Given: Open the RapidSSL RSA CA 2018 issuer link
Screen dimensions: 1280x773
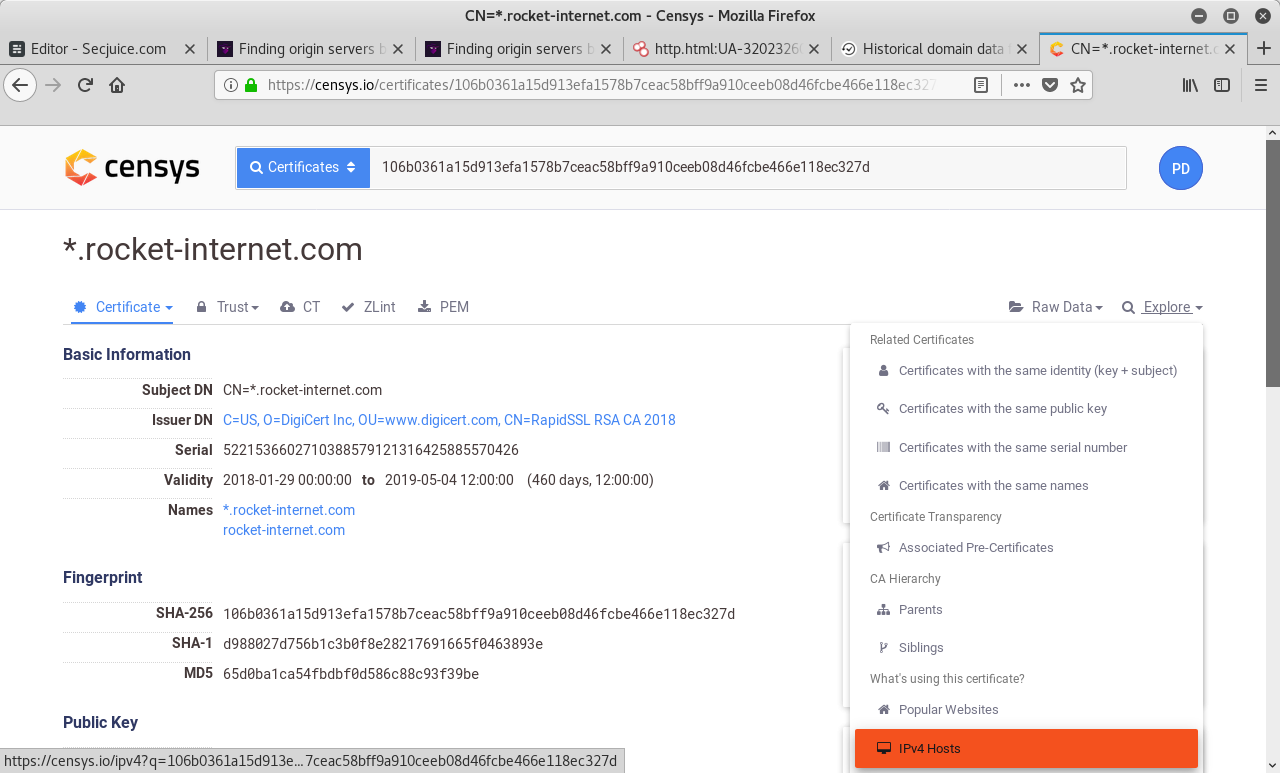Looking at the screenshot, I should point(449,420).
